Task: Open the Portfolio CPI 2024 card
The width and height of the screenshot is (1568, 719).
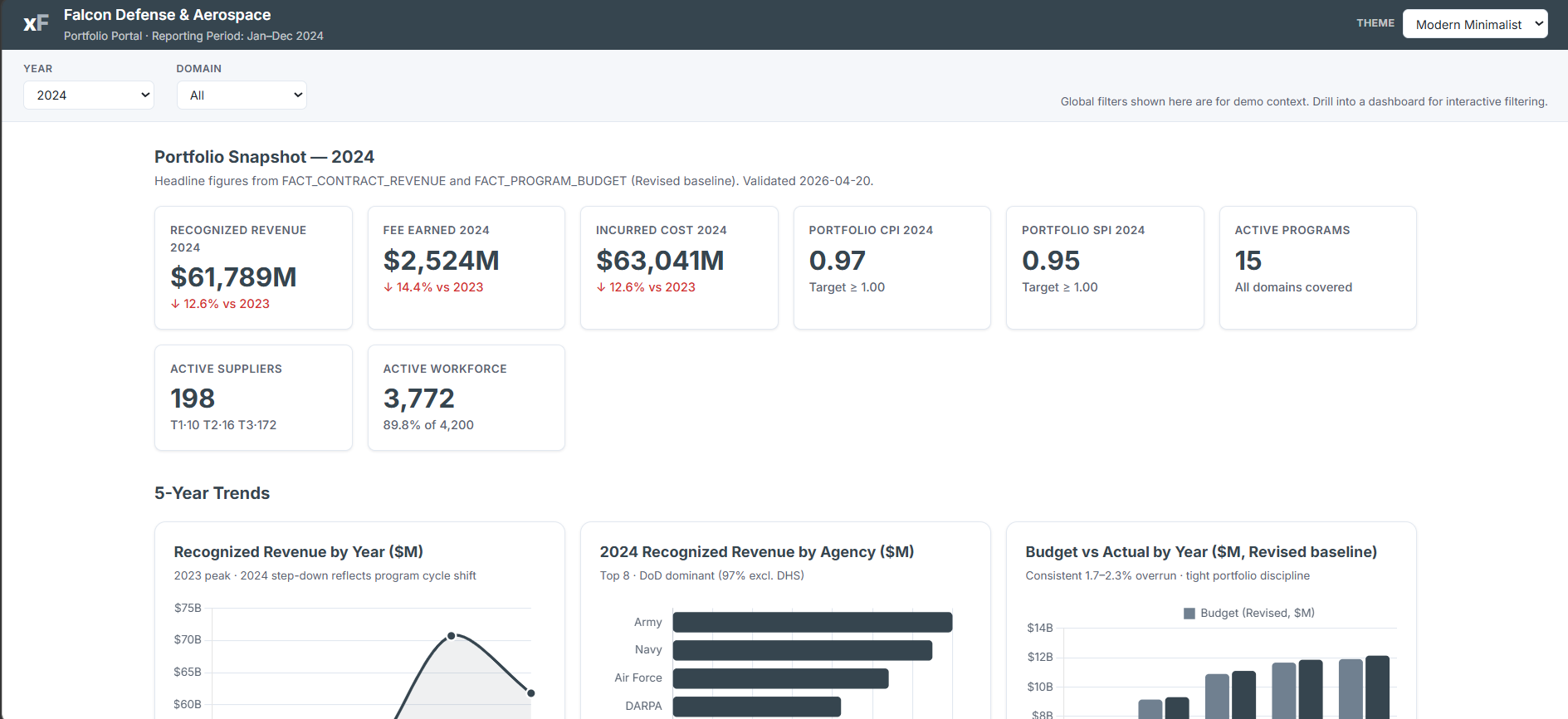Action: pyautogui.click(x=892, y=267)
